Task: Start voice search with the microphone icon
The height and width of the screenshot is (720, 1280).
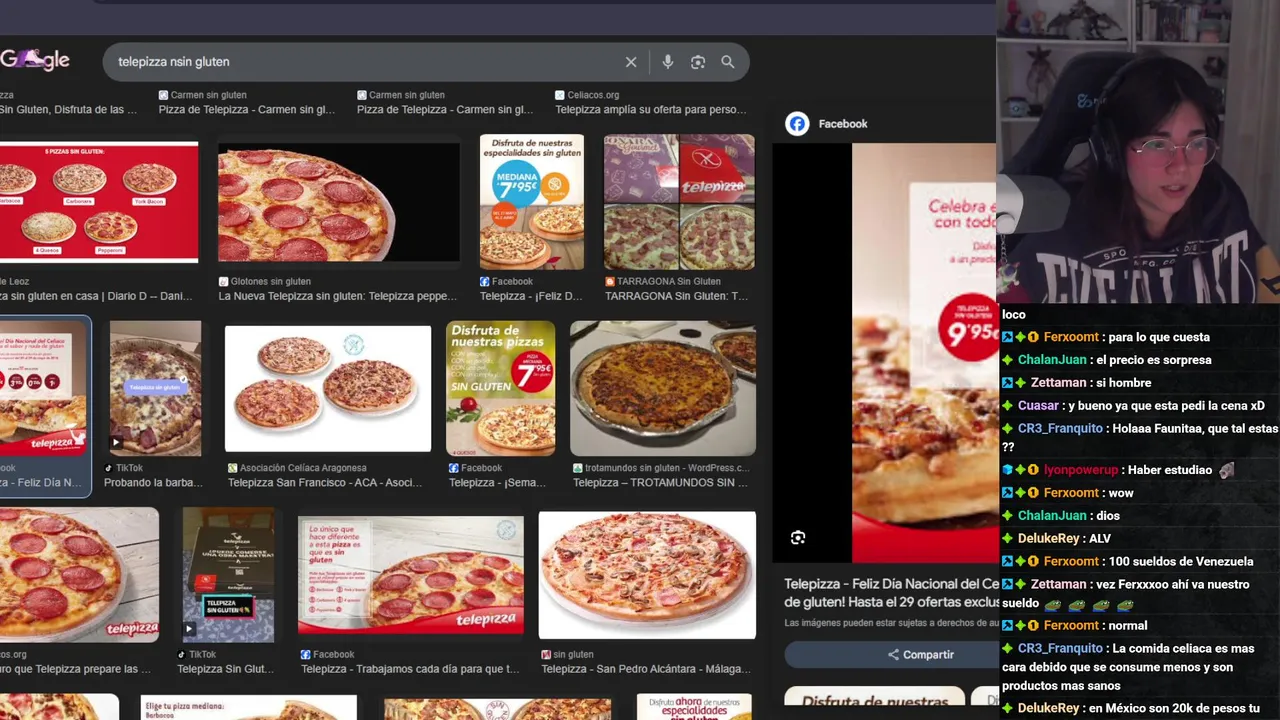Action: tap(667, 62)
